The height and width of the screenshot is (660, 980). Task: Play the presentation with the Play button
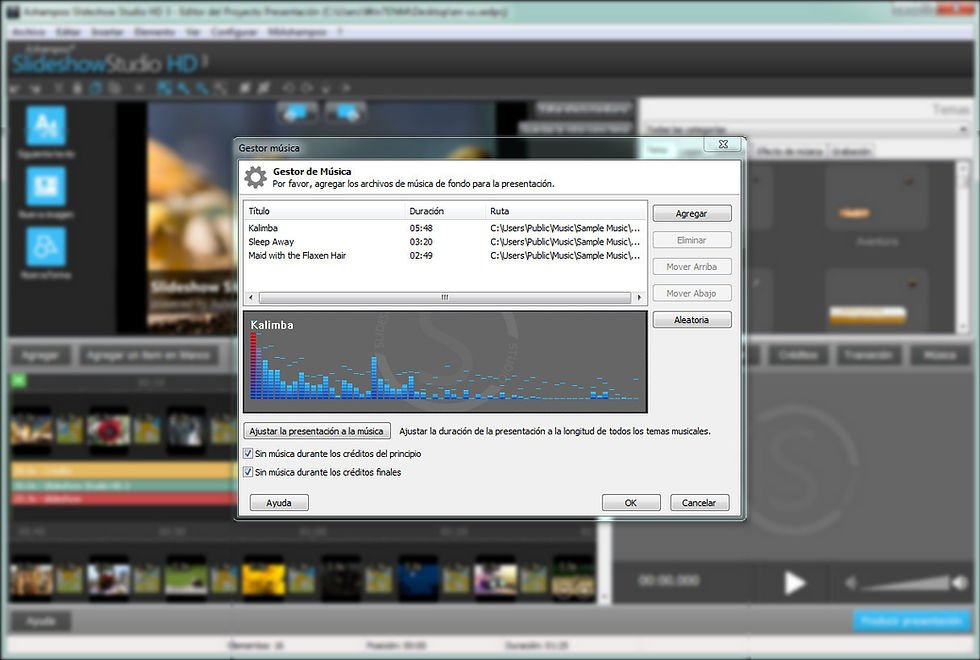point(794,582)
